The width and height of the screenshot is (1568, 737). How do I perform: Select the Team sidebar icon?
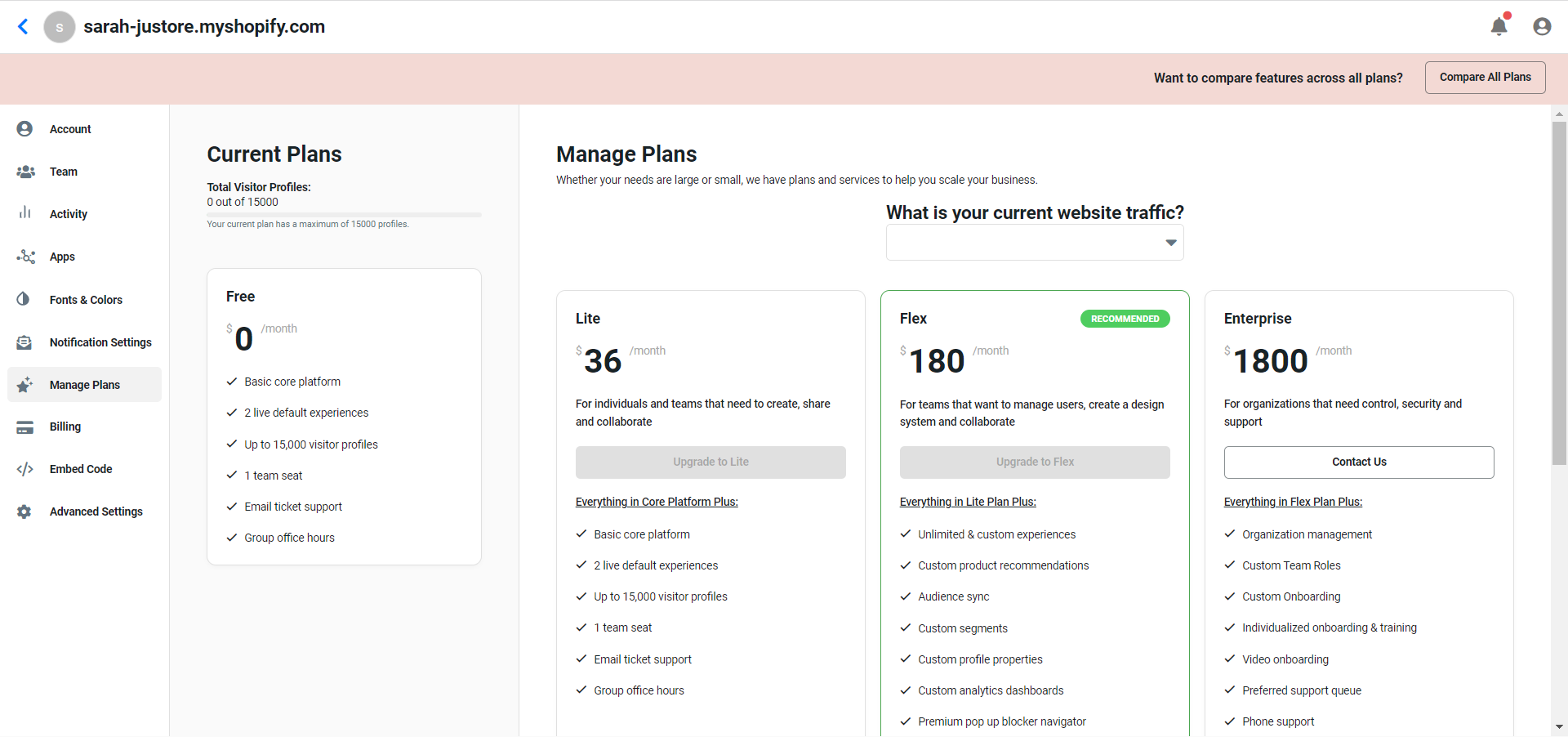24,172
